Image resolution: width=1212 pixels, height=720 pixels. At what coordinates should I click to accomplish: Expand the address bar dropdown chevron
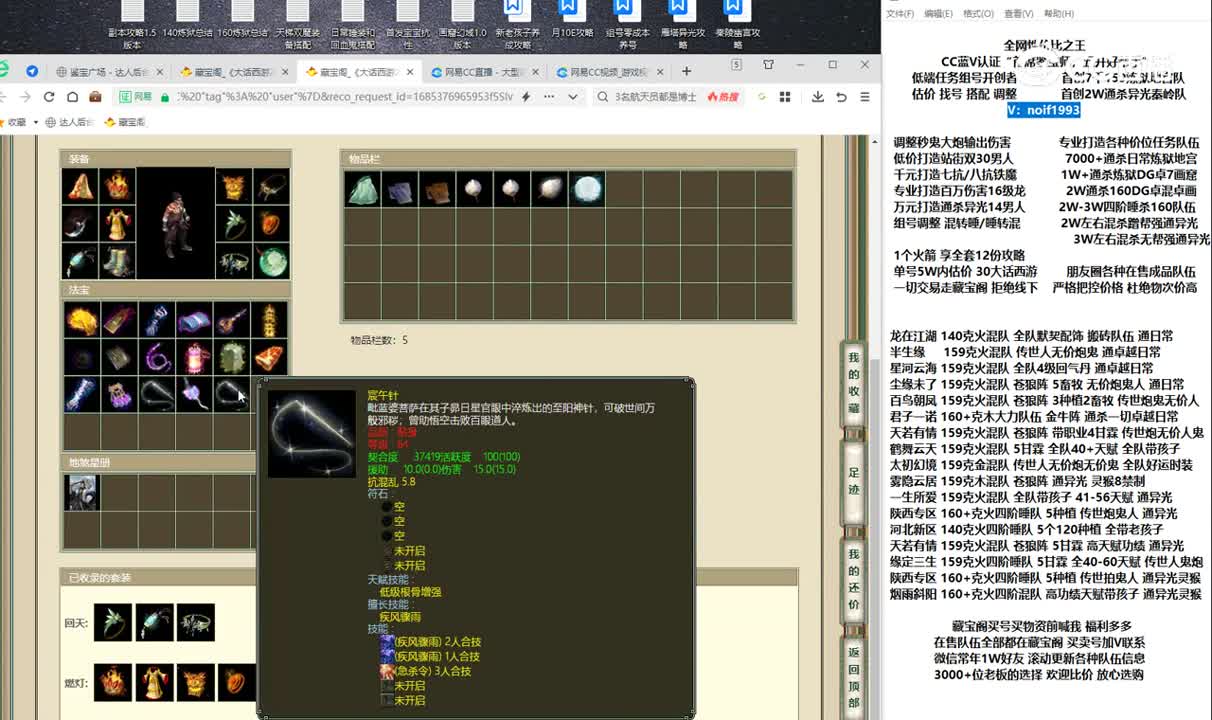pos(573,97)
